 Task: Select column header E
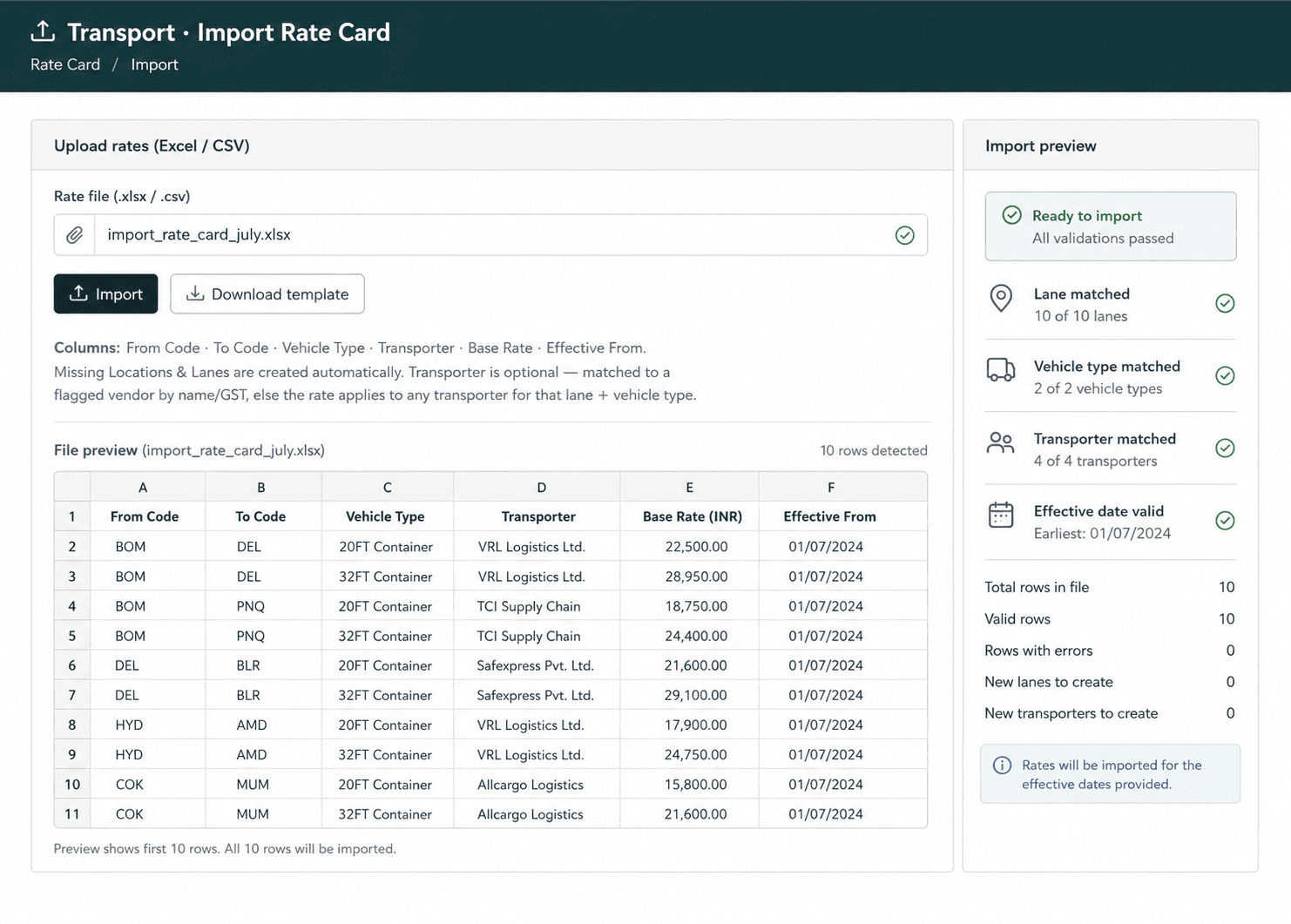click(x=689, y=488)
